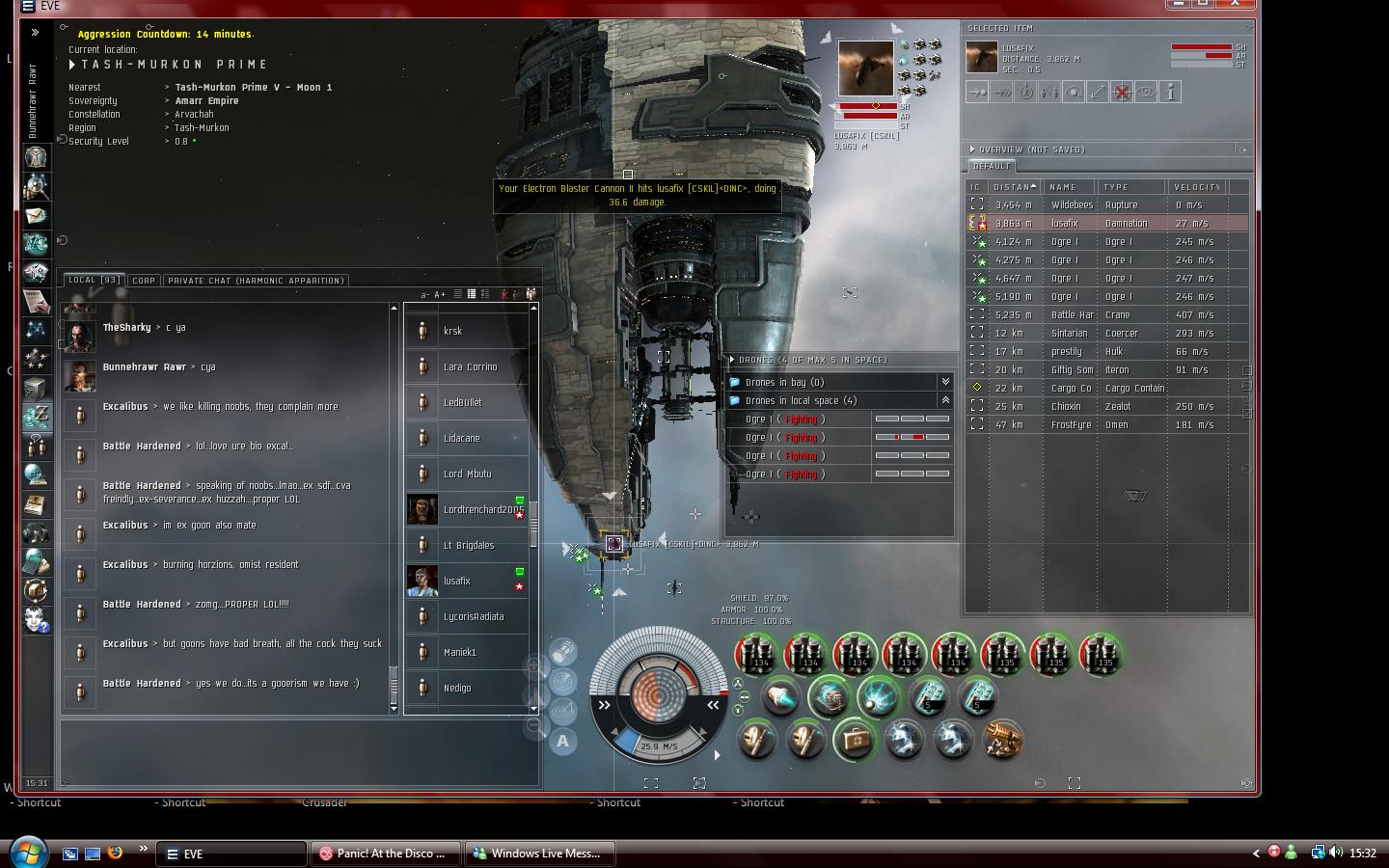
Task: Launch Firefox from the Quick Launch bar
Action: coord(115,853)
